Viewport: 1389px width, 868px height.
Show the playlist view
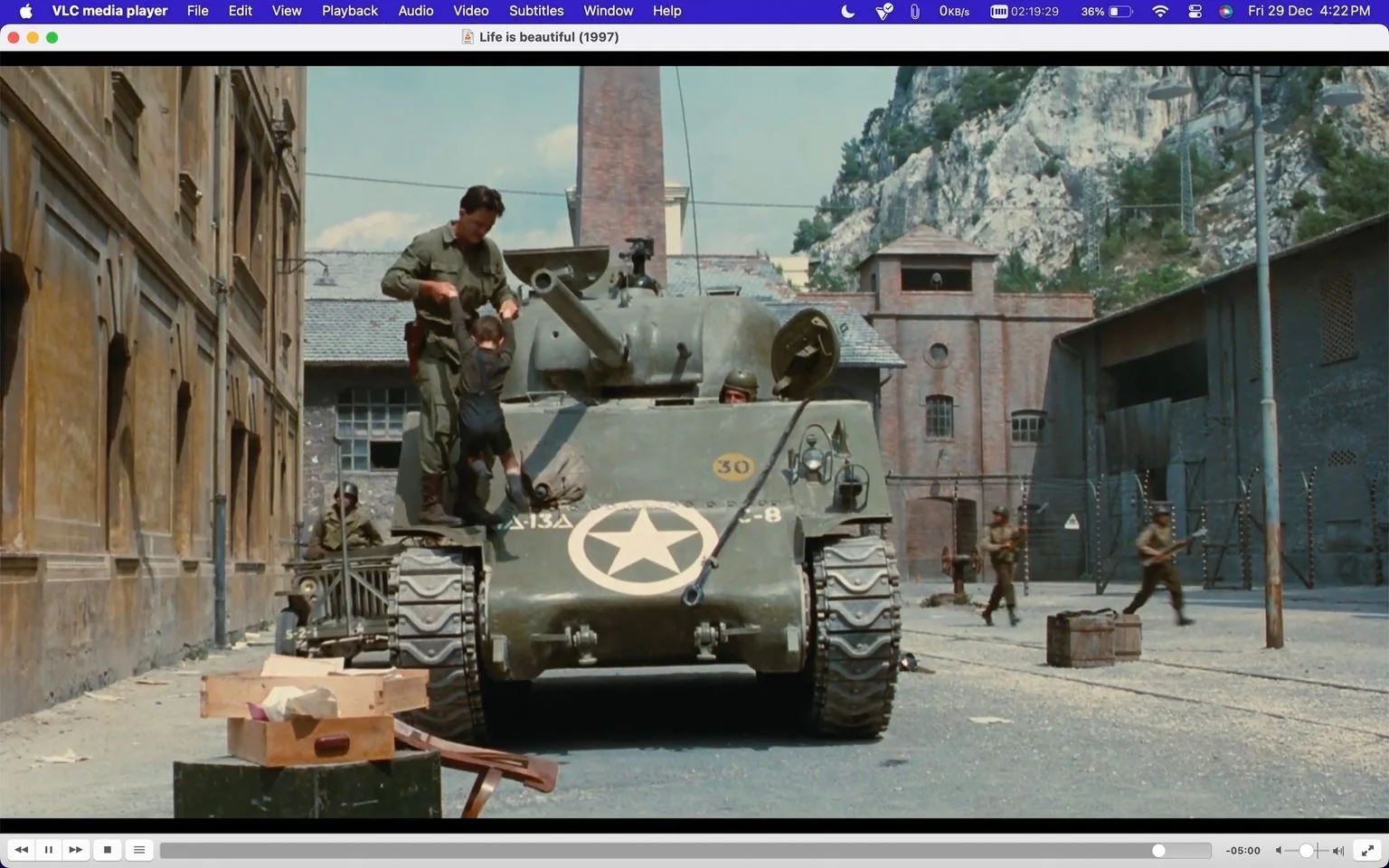pyautogui.click(x=139, y=850)
